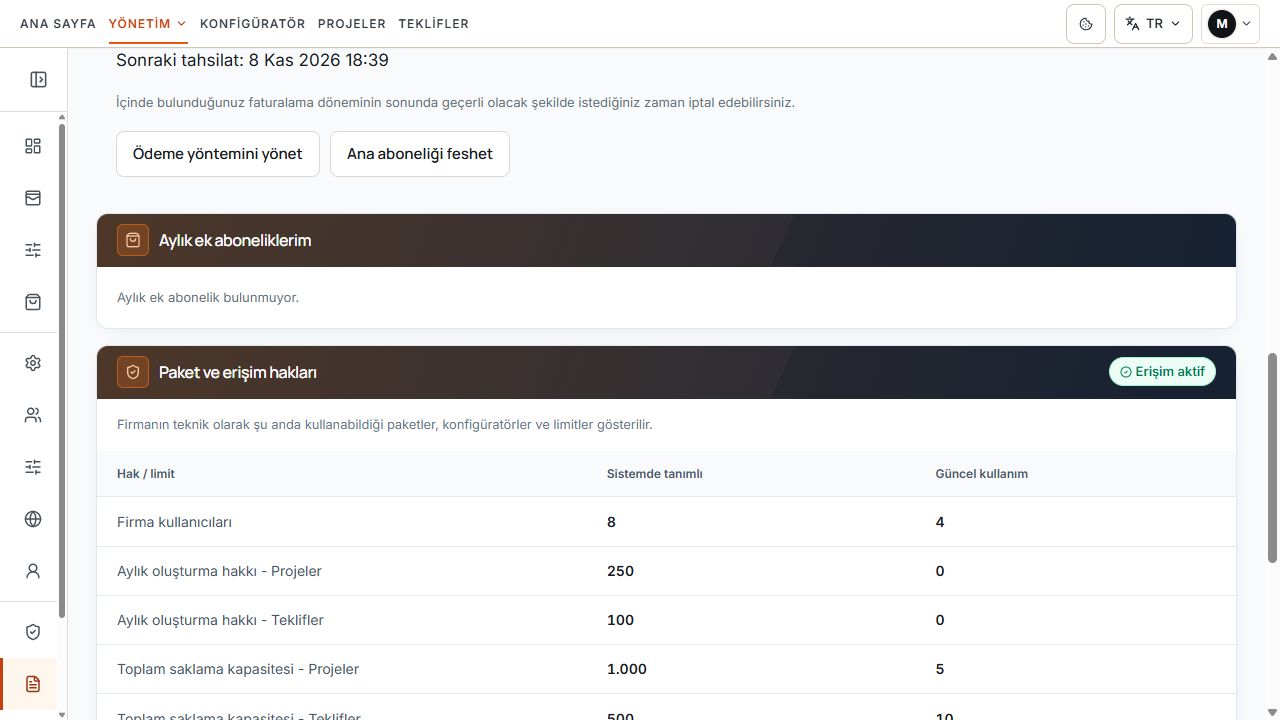The image size is (1280, 720).
Task: Open the users group icon in sidebar
Action: click(x=33, y=415)
